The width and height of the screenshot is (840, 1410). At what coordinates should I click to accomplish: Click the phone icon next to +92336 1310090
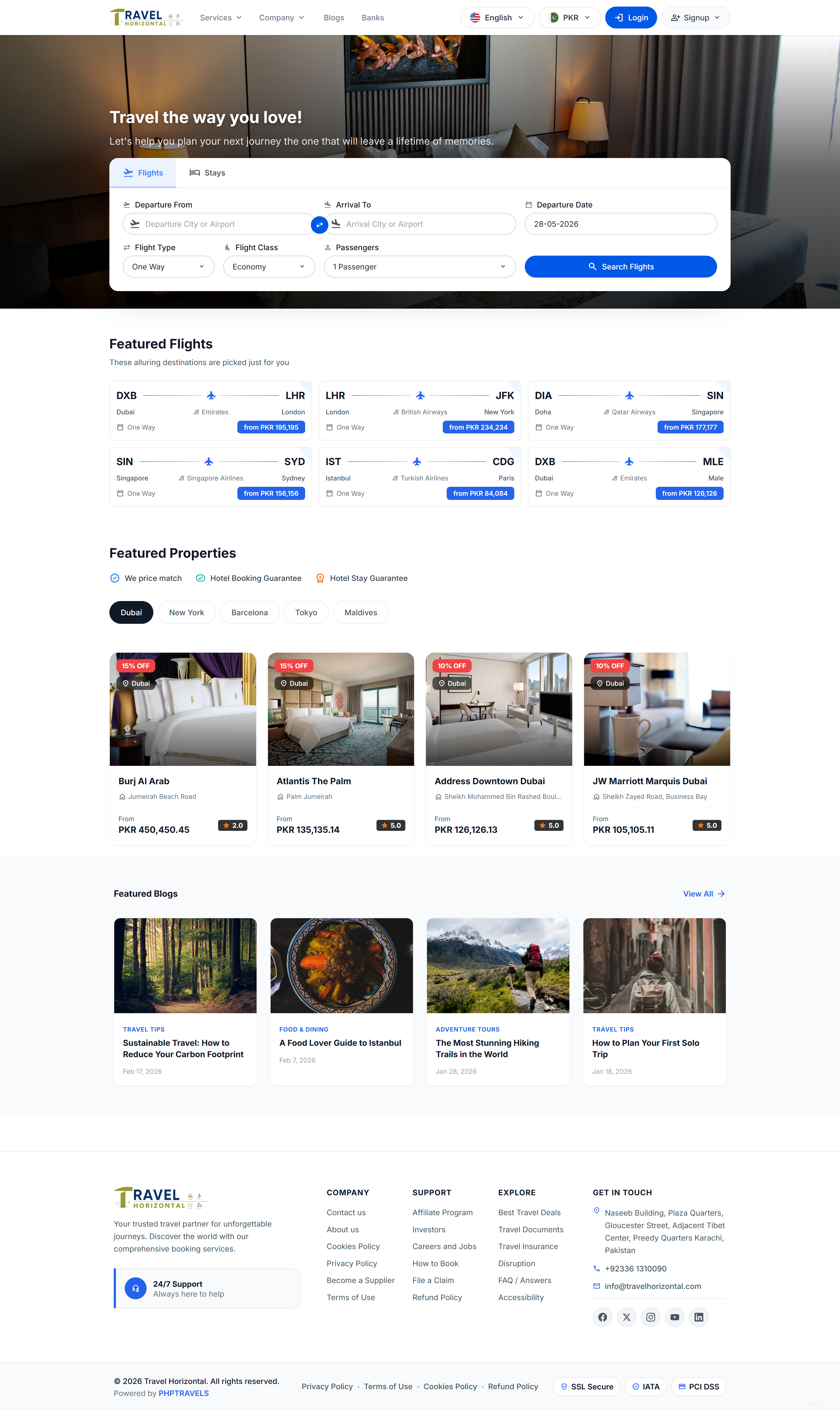(x=596, y=1268)
